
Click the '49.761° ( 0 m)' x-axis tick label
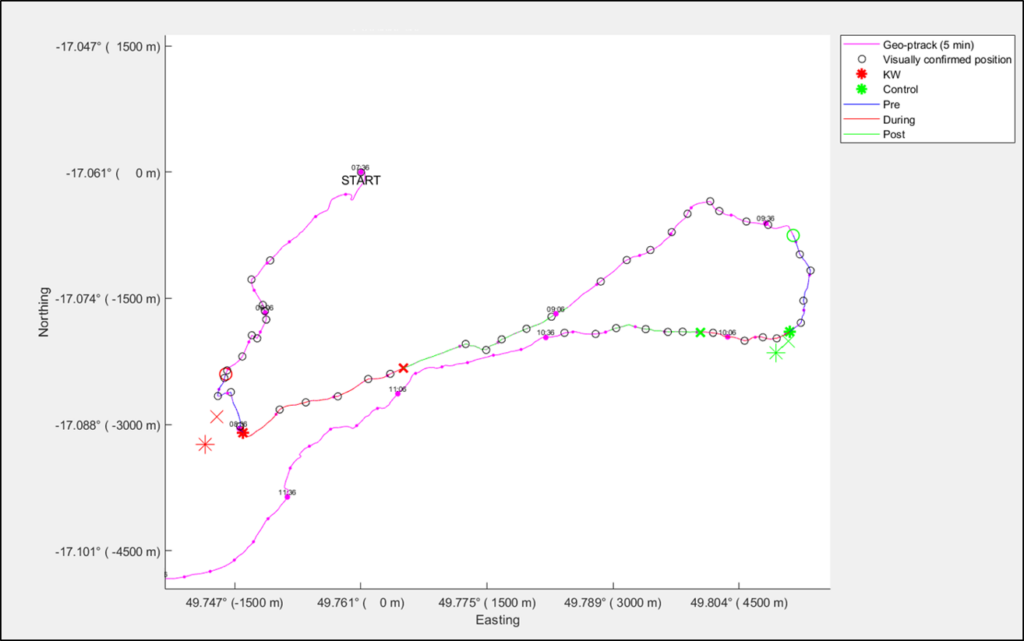[360, 602]
